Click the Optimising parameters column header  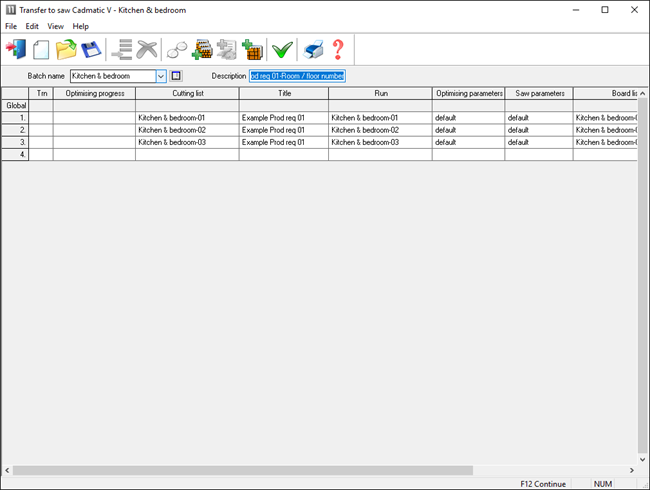(x=468, y=93)
